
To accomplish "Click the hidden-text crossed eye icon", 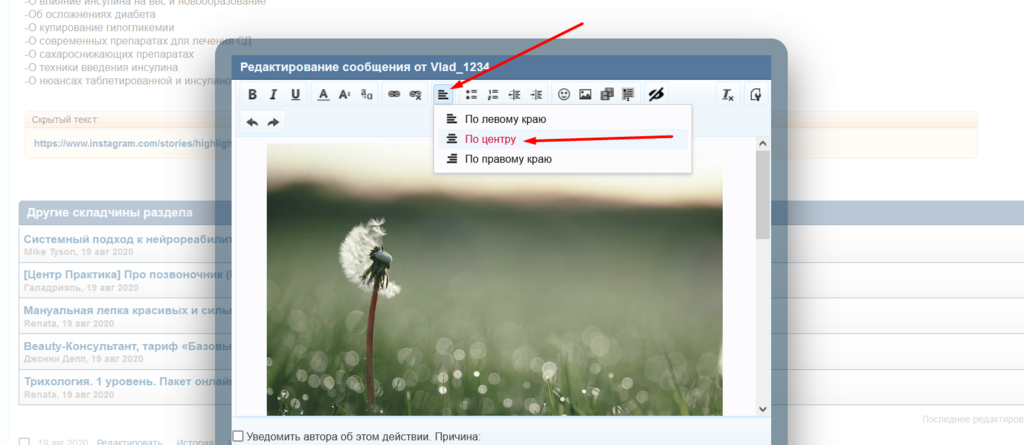I will [x=657, y=95].
